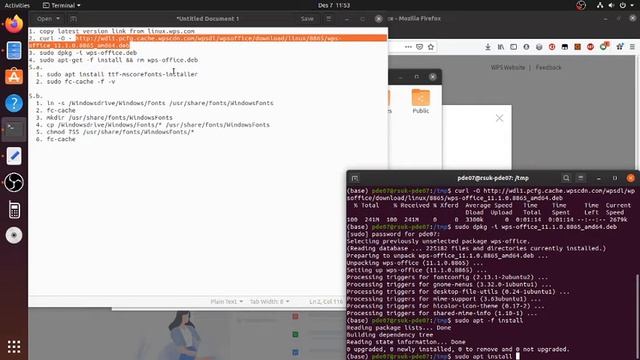Open the clock showing Des 7 11:53

coord(333,5)
